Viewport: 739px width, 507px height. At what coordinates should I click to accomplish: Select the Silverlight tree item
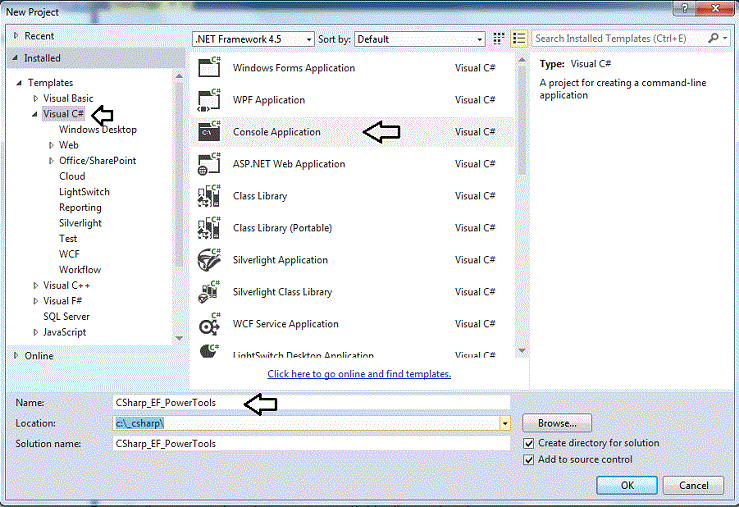80,223
